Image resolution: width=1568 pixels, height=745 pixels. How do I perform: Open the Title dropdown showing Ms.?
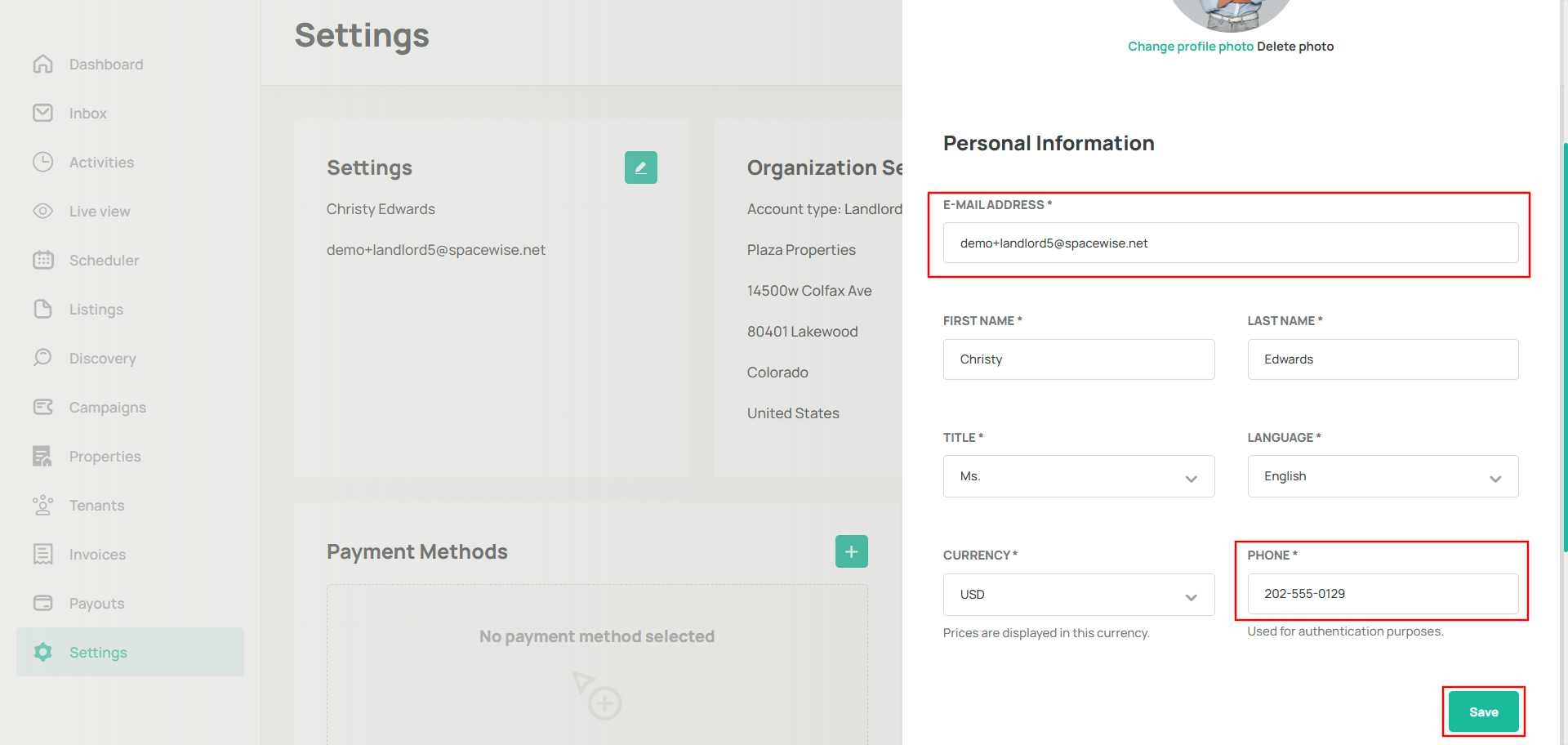tap(1078, 476)
